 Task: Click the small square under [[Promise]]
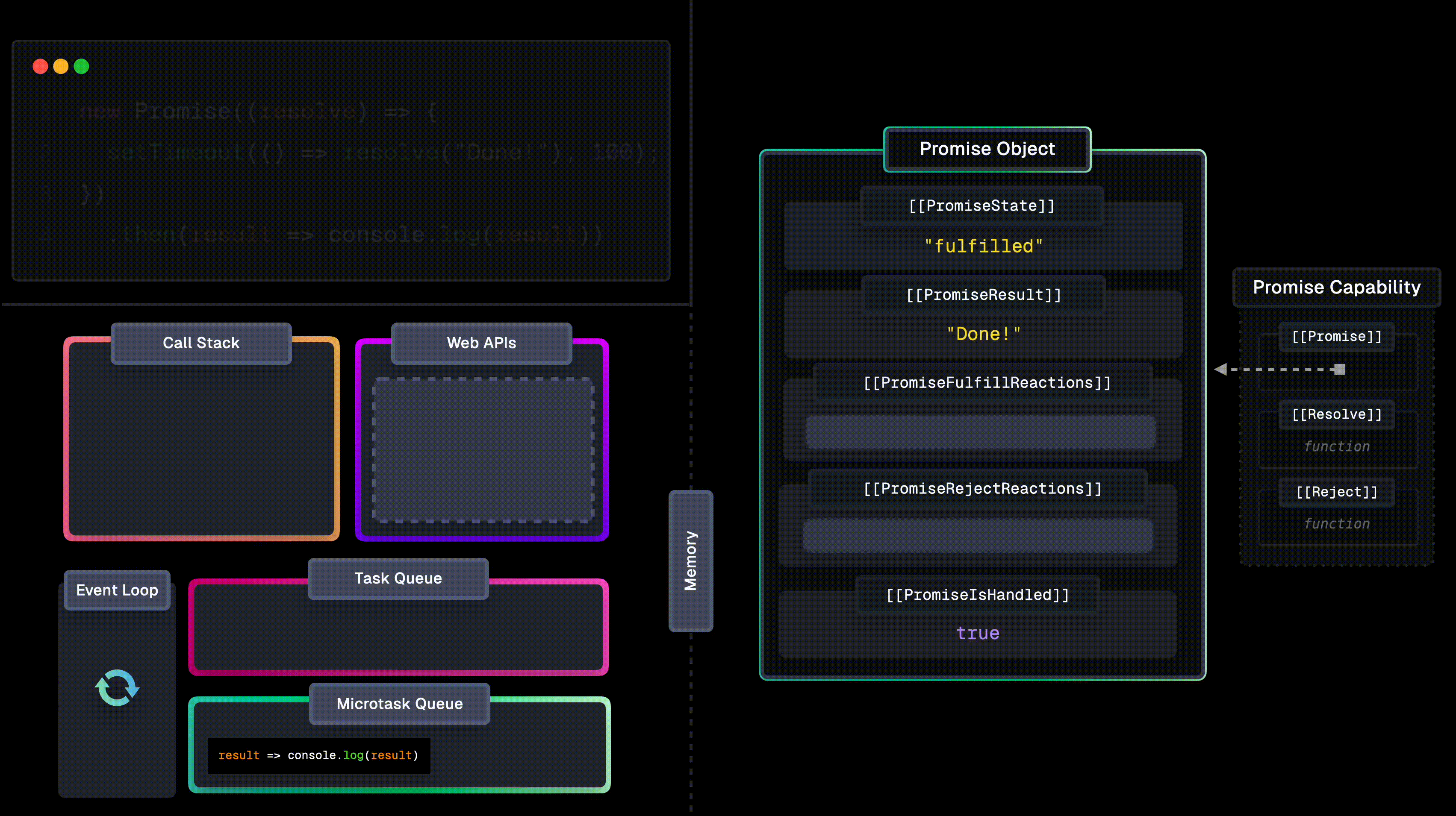[1340, 369]
